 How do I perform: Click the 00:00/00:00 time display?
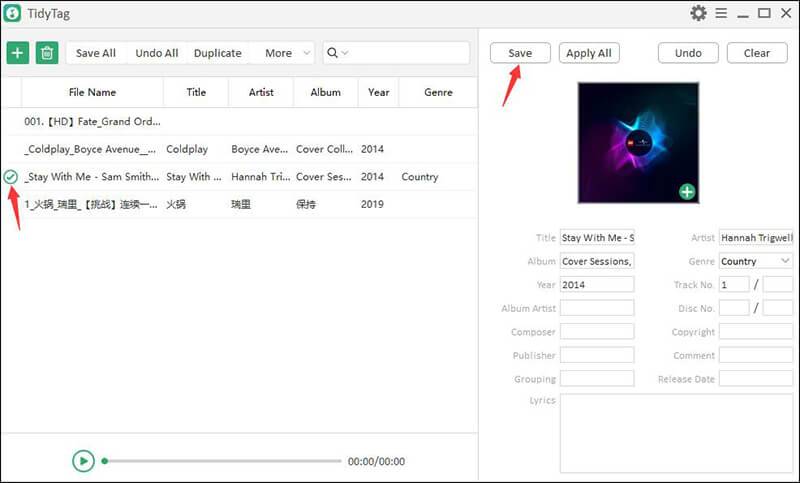coord(377,461)
